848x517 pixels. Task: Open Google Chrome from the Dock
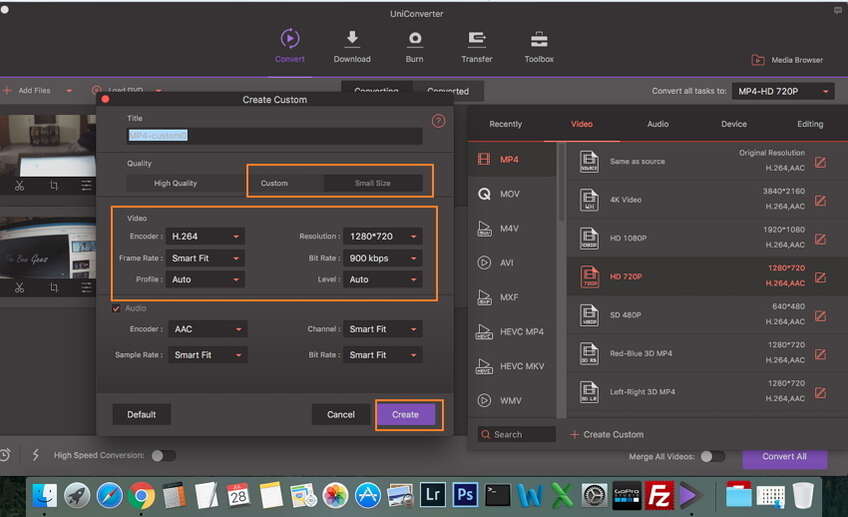pyautogui.click(x=142, y=495)
